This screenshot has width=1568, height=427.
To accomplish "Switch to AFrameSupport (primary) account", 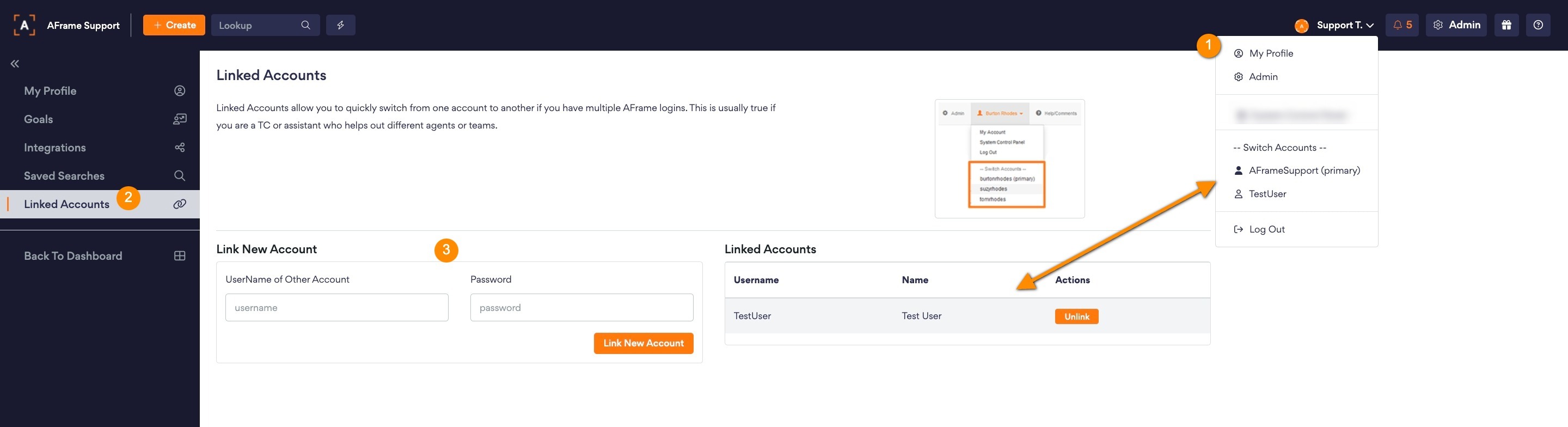I will point(1296,170).
